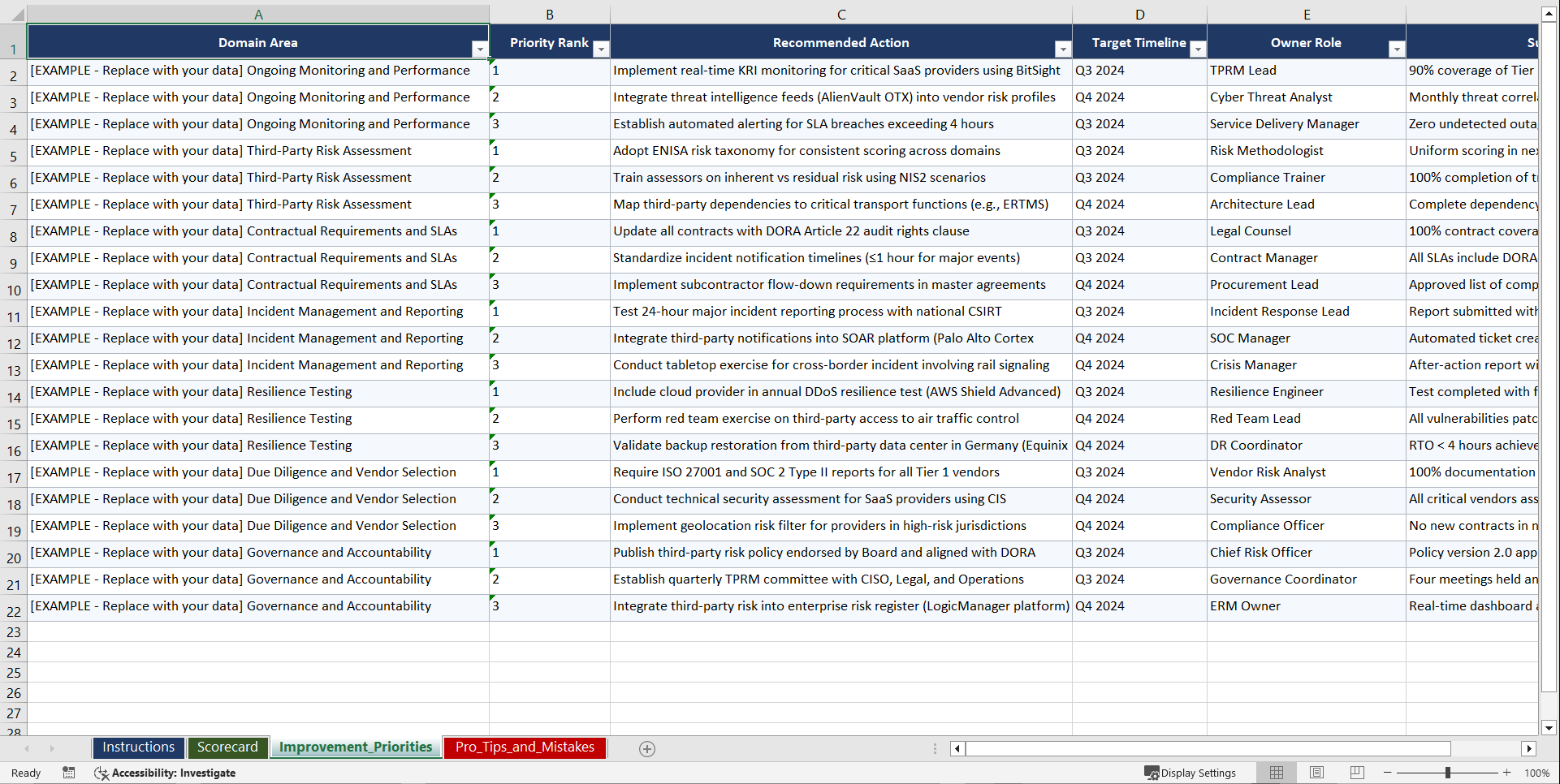Open the Recommended Action filter dropdown
Image resolution: width=1560 pixels, height=784 pixels.
[x=1063, y=49]
